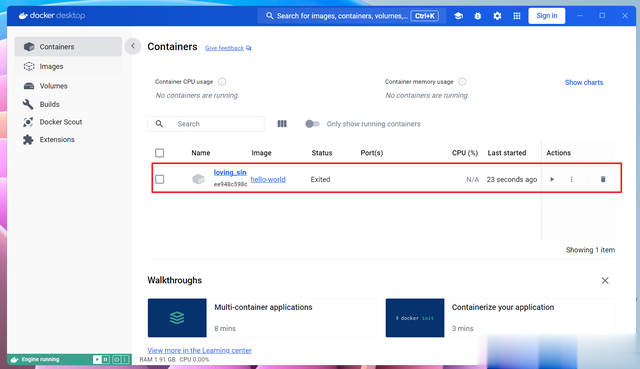Click the info icon beside Container CPU usage
The image size is (640, 369).
tap(222, 82)
